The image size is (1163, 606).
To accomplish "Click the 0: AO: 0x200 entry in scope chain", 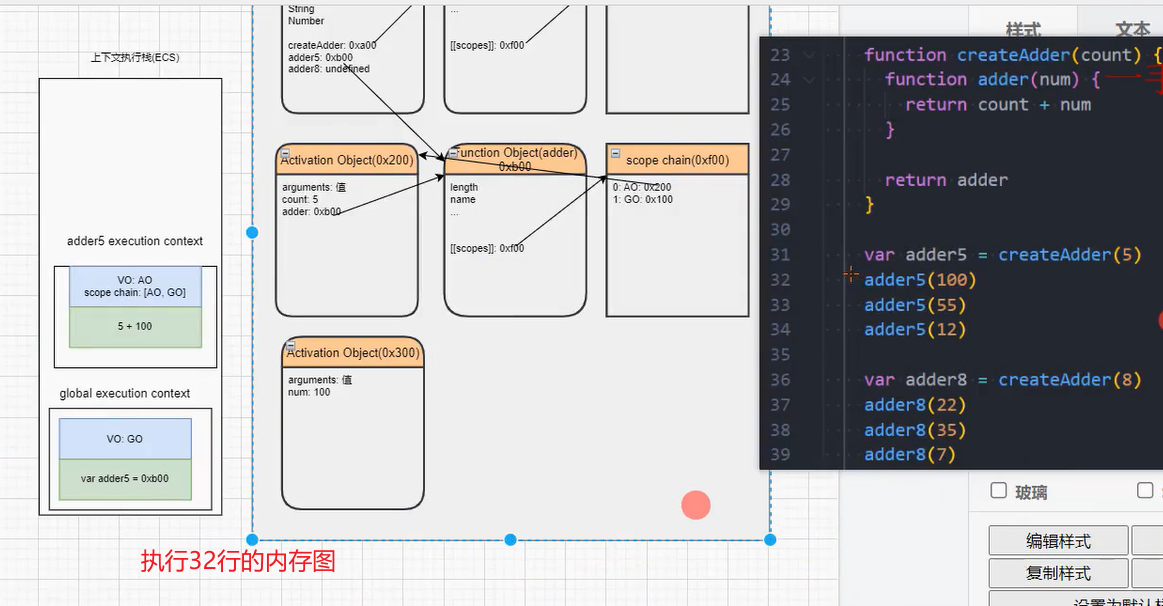I will click(642, 188).
